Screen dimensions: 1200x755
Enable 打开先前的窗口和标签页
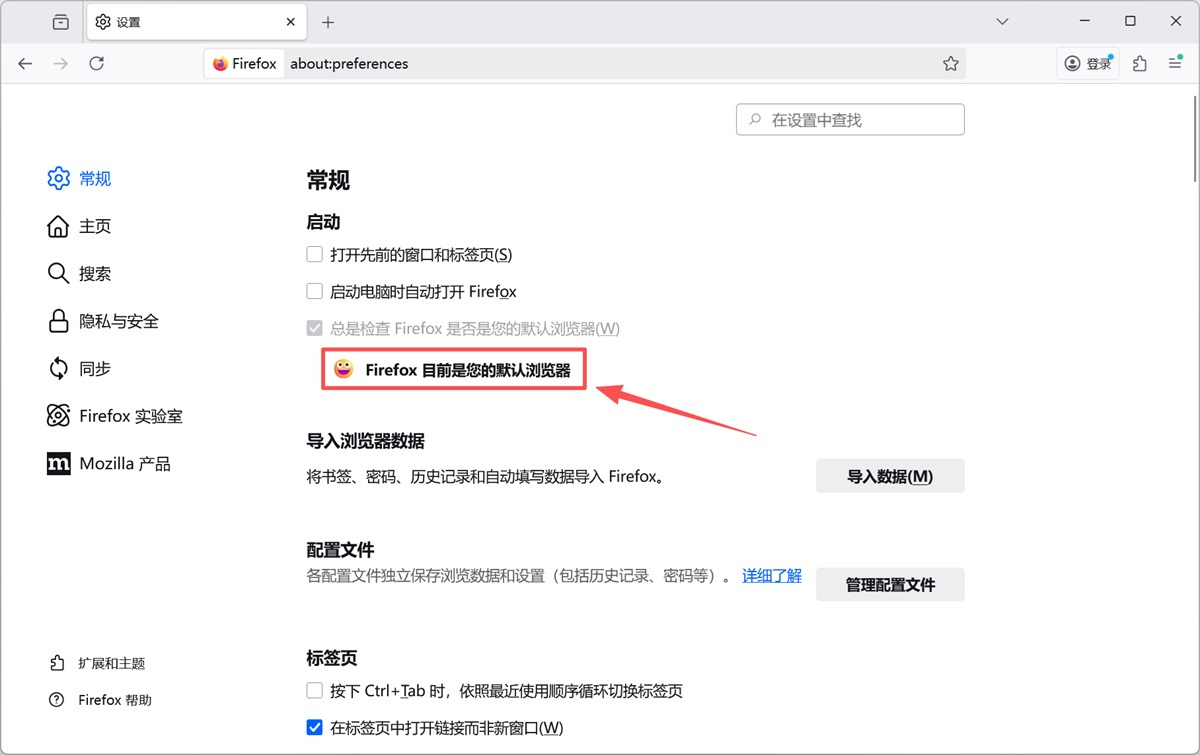pyautogui.click(x=314, y=254)
